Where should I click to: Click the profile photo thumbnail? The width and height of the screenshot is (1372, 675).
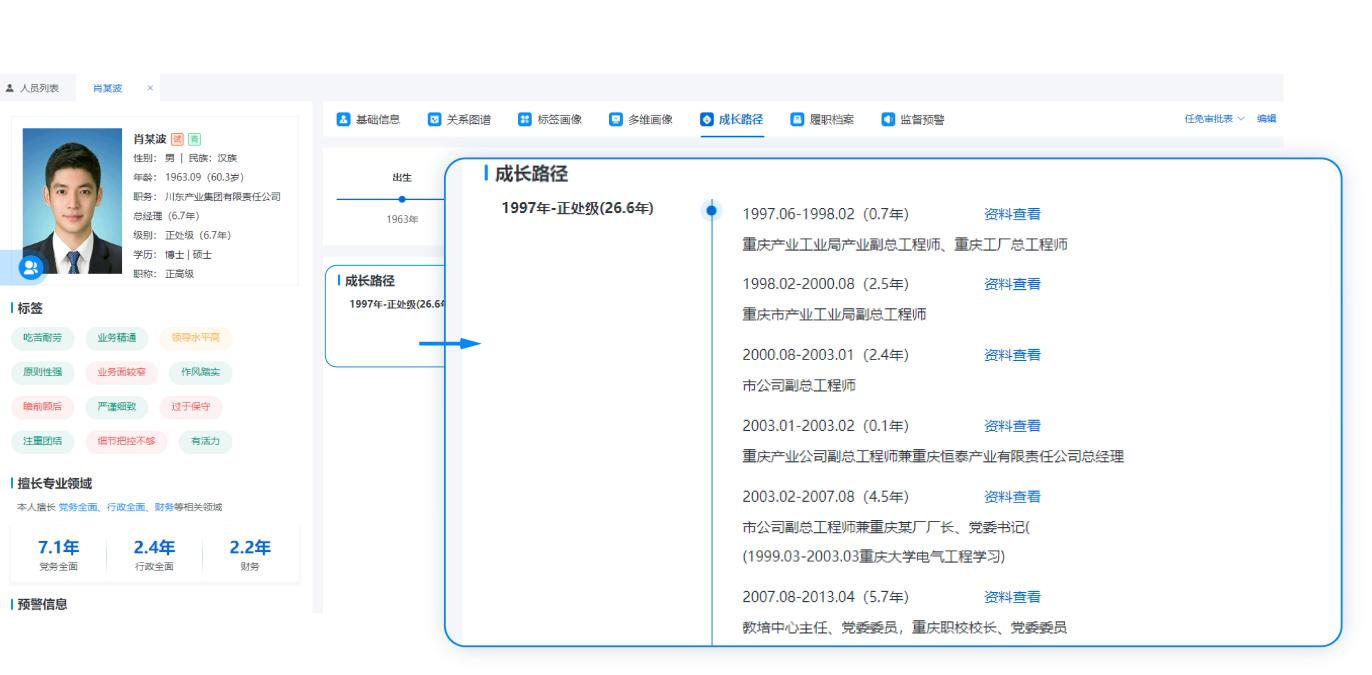pyautogui.click(x=72, y=200)
